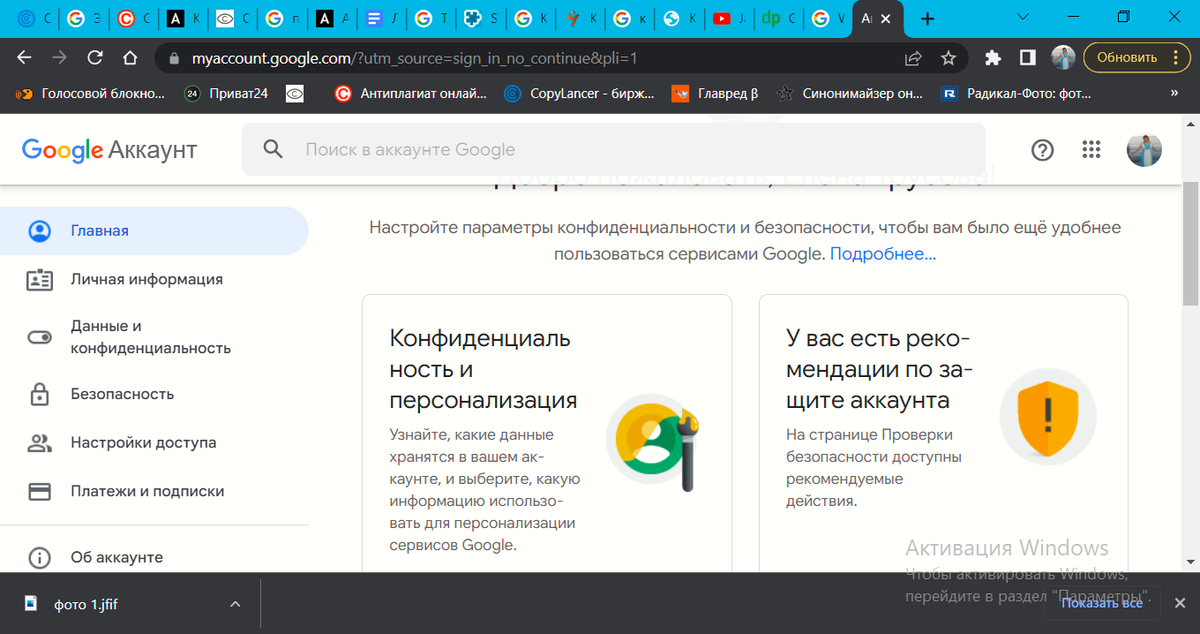Open the Chrome profile avatar in toolbar
The height and width of the screenshot is (634, 1200).
point(1063,58)
